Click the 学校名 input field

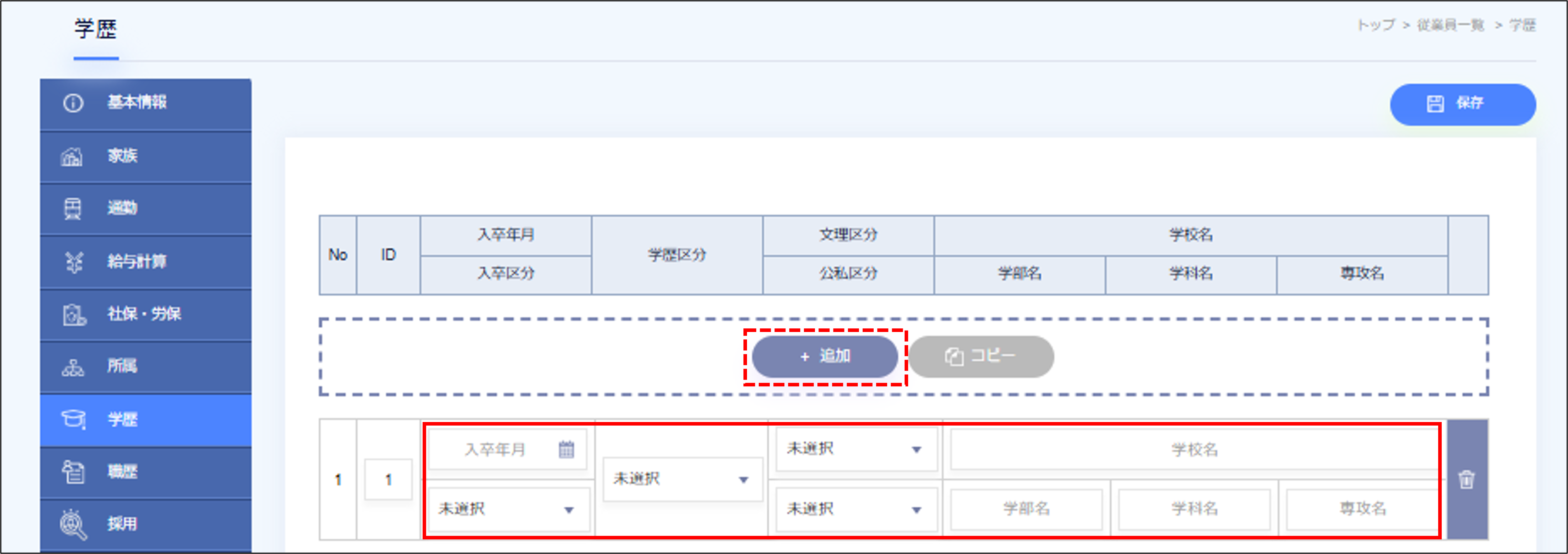point(1194,449)
